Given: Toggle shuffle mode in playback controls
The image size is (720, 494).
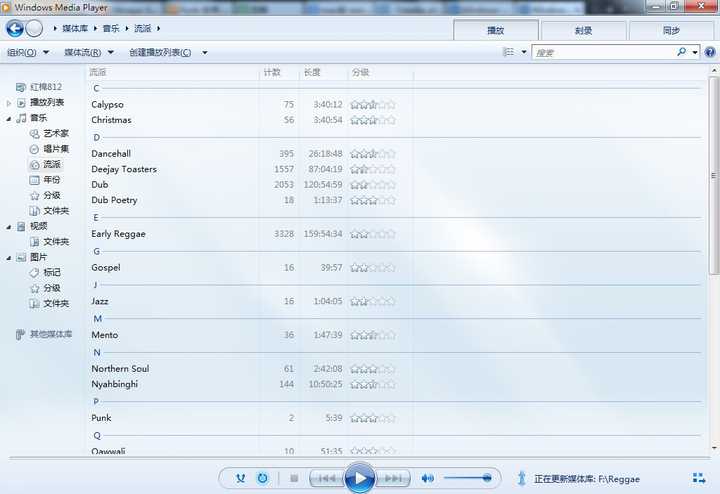Looking at the screenshot, I should (x=241, y=478).
